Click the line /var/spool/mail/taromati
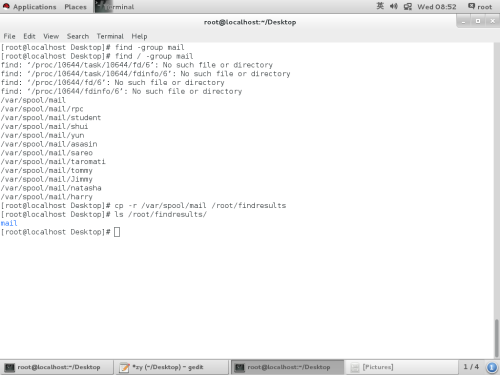Screen dimensions: 500x375 tap(53, 162)
